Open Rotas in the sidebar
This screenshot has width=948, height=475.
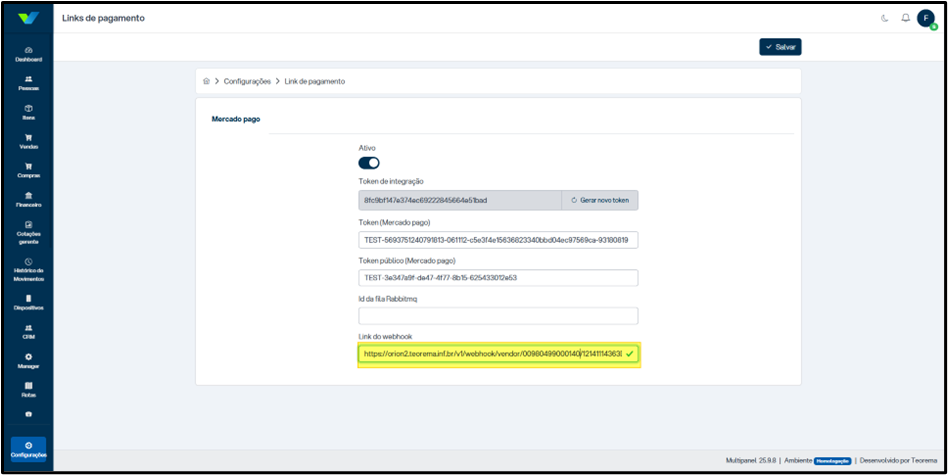[28, 390]
